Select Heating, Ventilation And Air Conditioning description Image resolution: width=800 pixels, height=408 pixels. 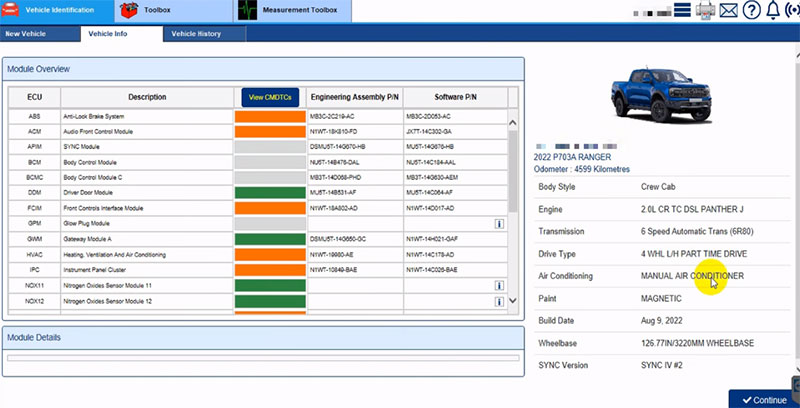point(114,254)
